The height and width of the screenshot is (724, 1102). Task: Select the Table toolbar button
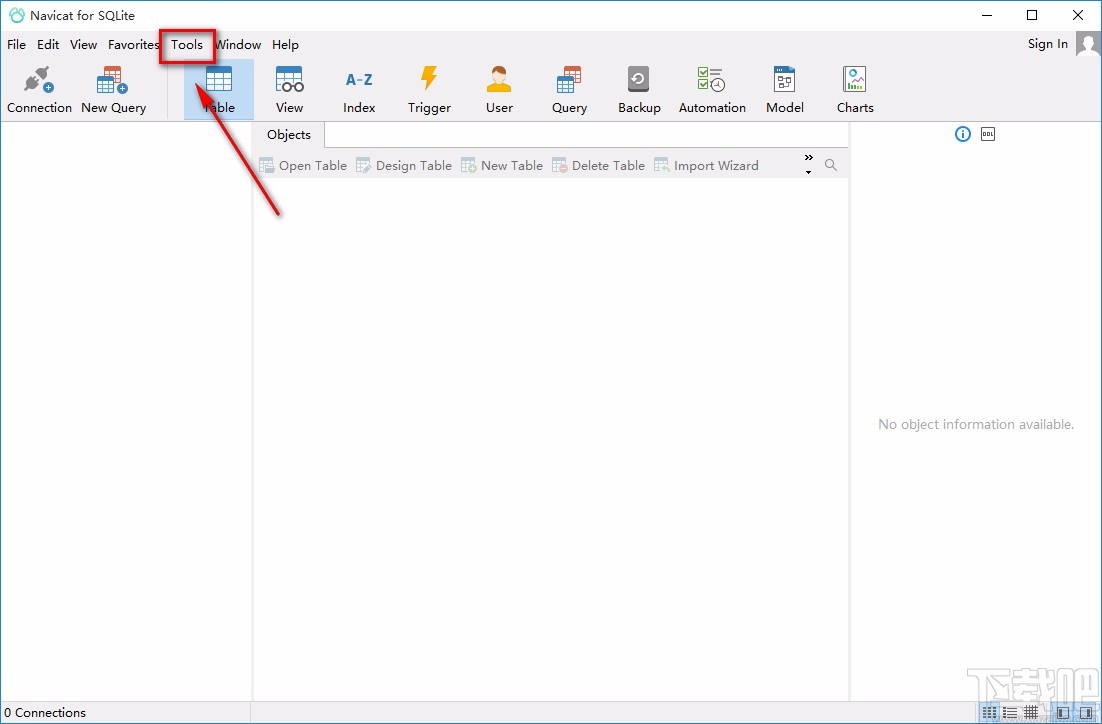pos(219,89)
